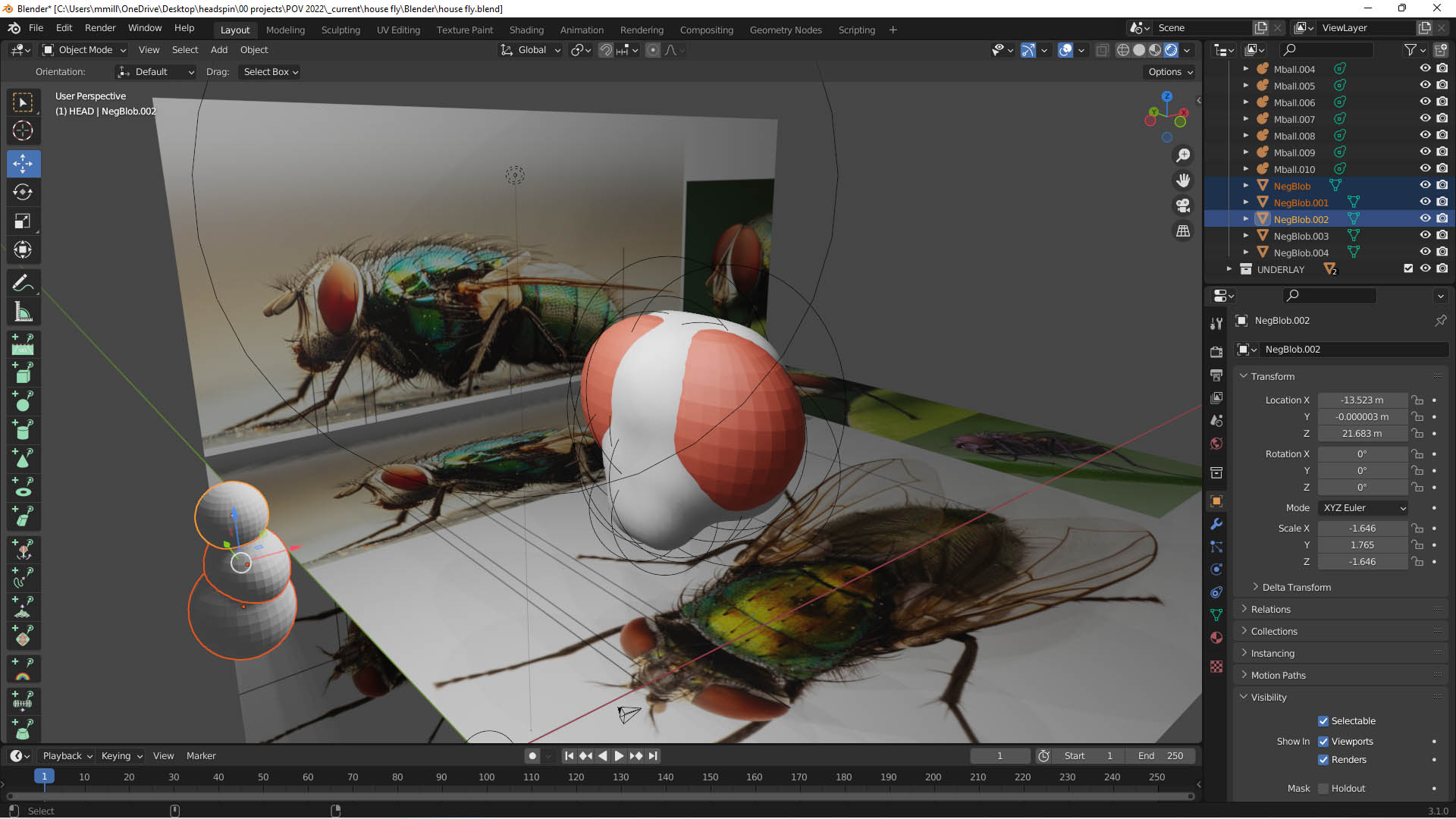The height and width of the screenshot is (819, 1456).
Task: Switch to orthographic/perspective grid view
Action: click(1182, 231)
